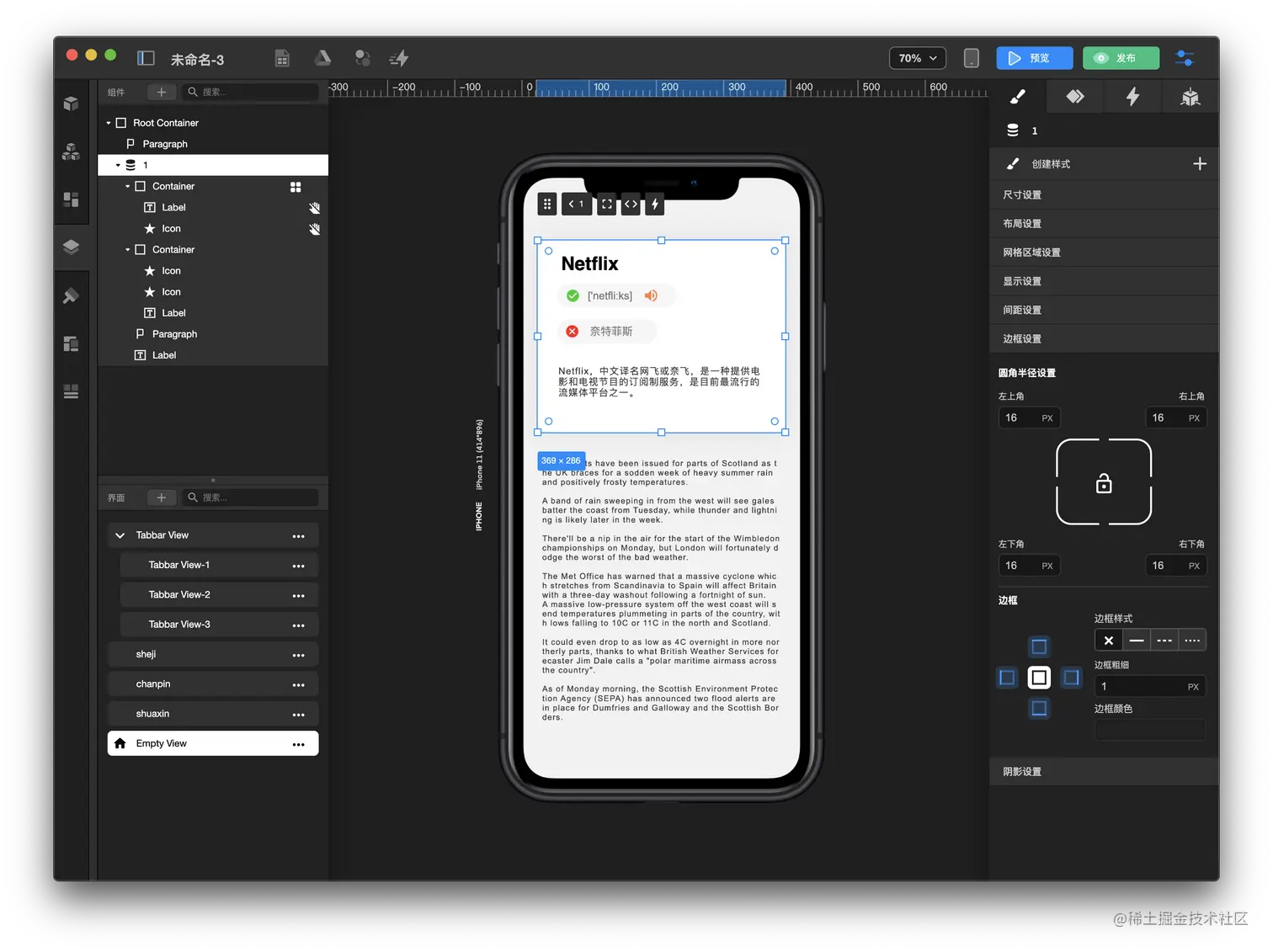The image size is (1273, 952).
Task: Open the device selector phone icon
Action: point(971,58)
